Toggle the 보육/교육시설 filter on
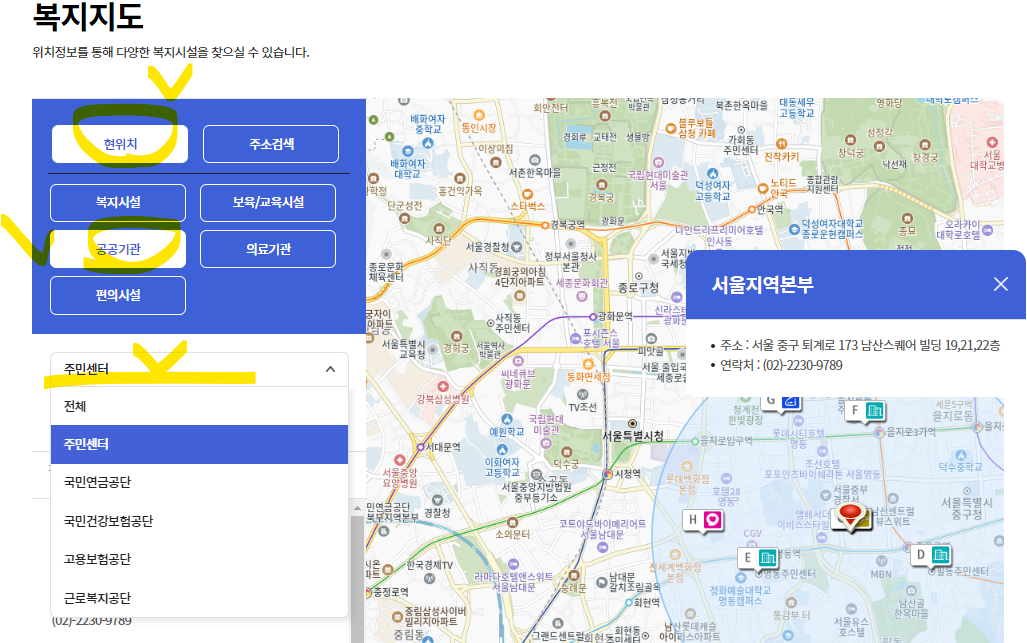This screenshot has width=1027, height=643. click(267, 202)
